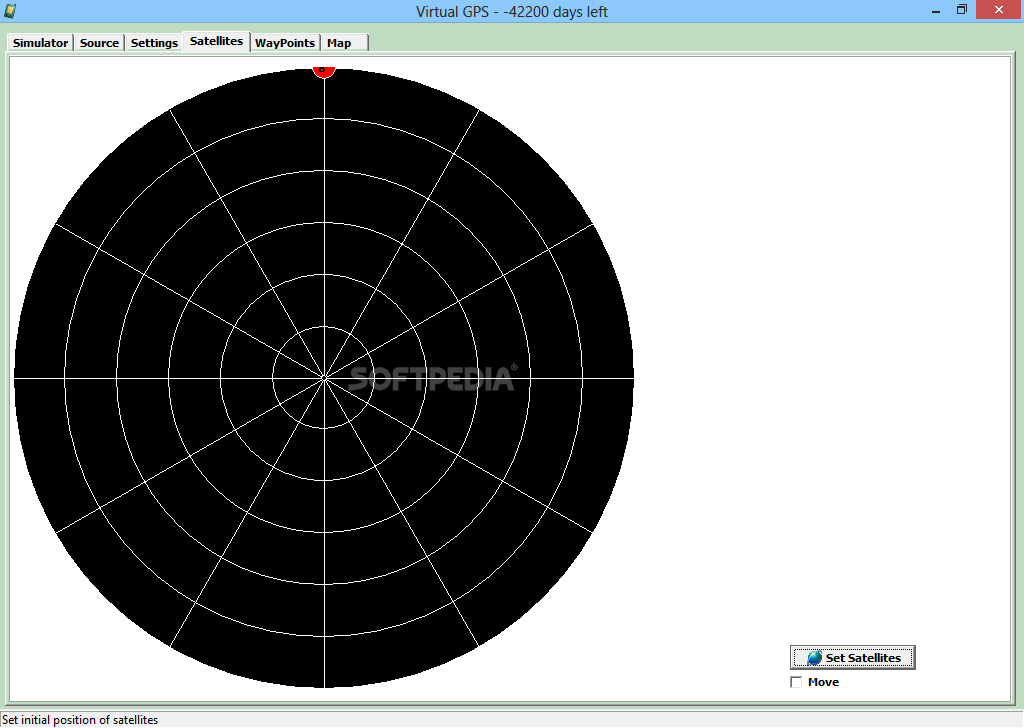The width and height of the screenshot is (1024, 728).
Task: Click the Set Satellites button
Action: click(852, 657)
